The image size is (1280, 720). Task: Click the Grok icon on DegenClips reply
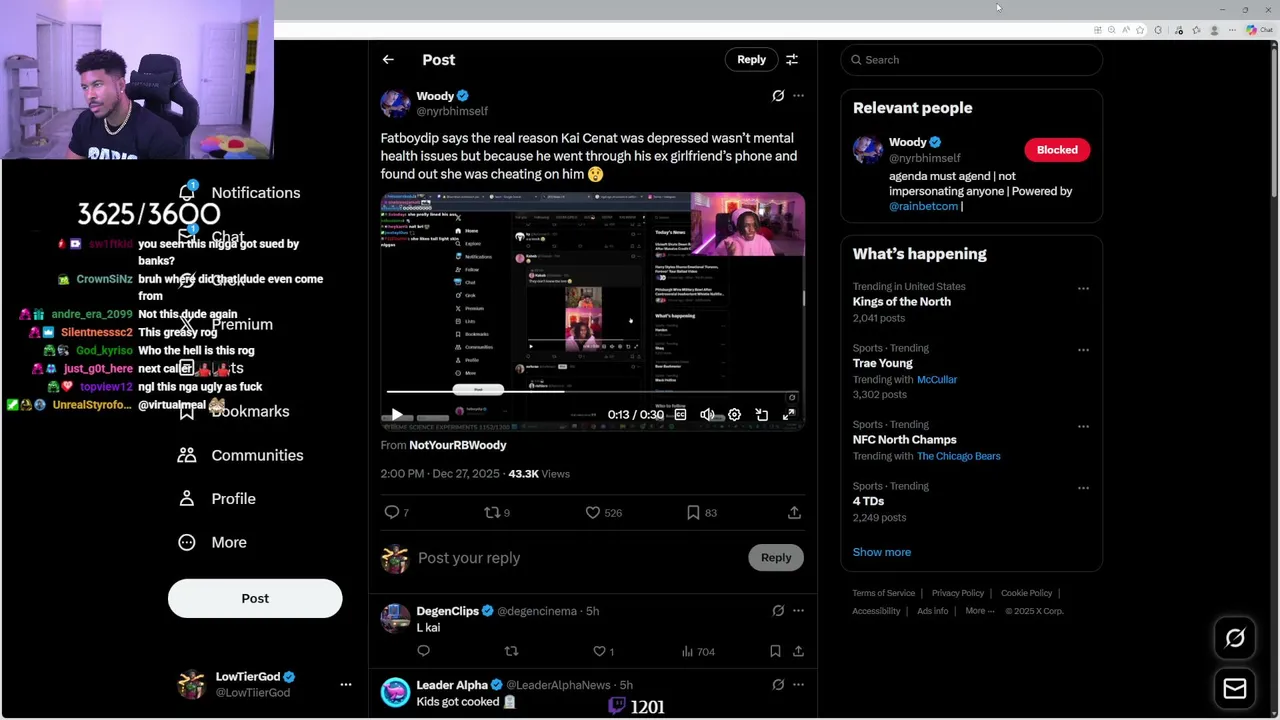pos(778,611)
